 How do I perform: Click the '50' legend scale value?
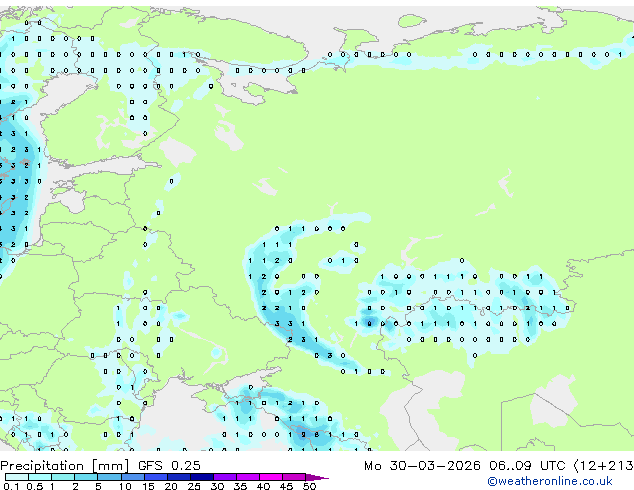(x=310, y=486)
